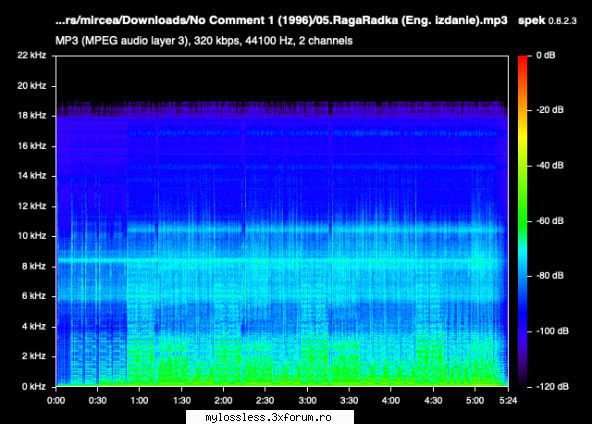Click the 0:30 time axis label
Viewport: 592px width, 424px height.
[x=97, y=401]
